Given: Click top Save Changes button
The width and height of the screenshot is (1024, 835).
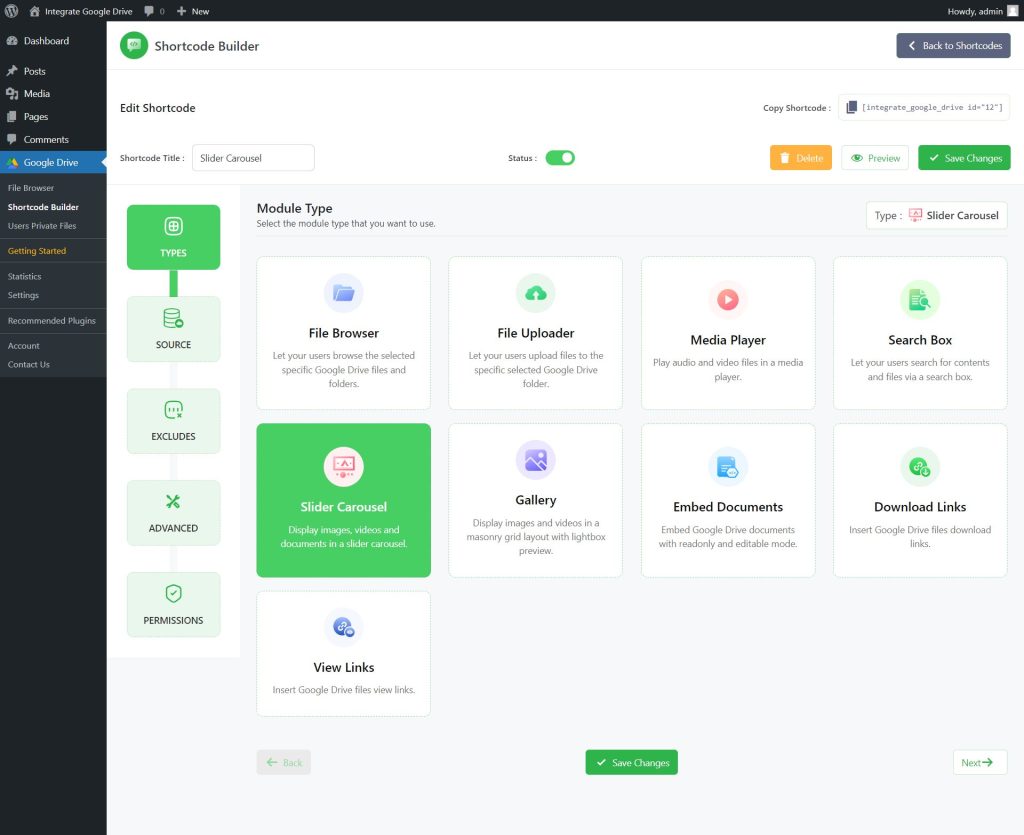Looking at the screenshot, I should click(x=965, y=158).
